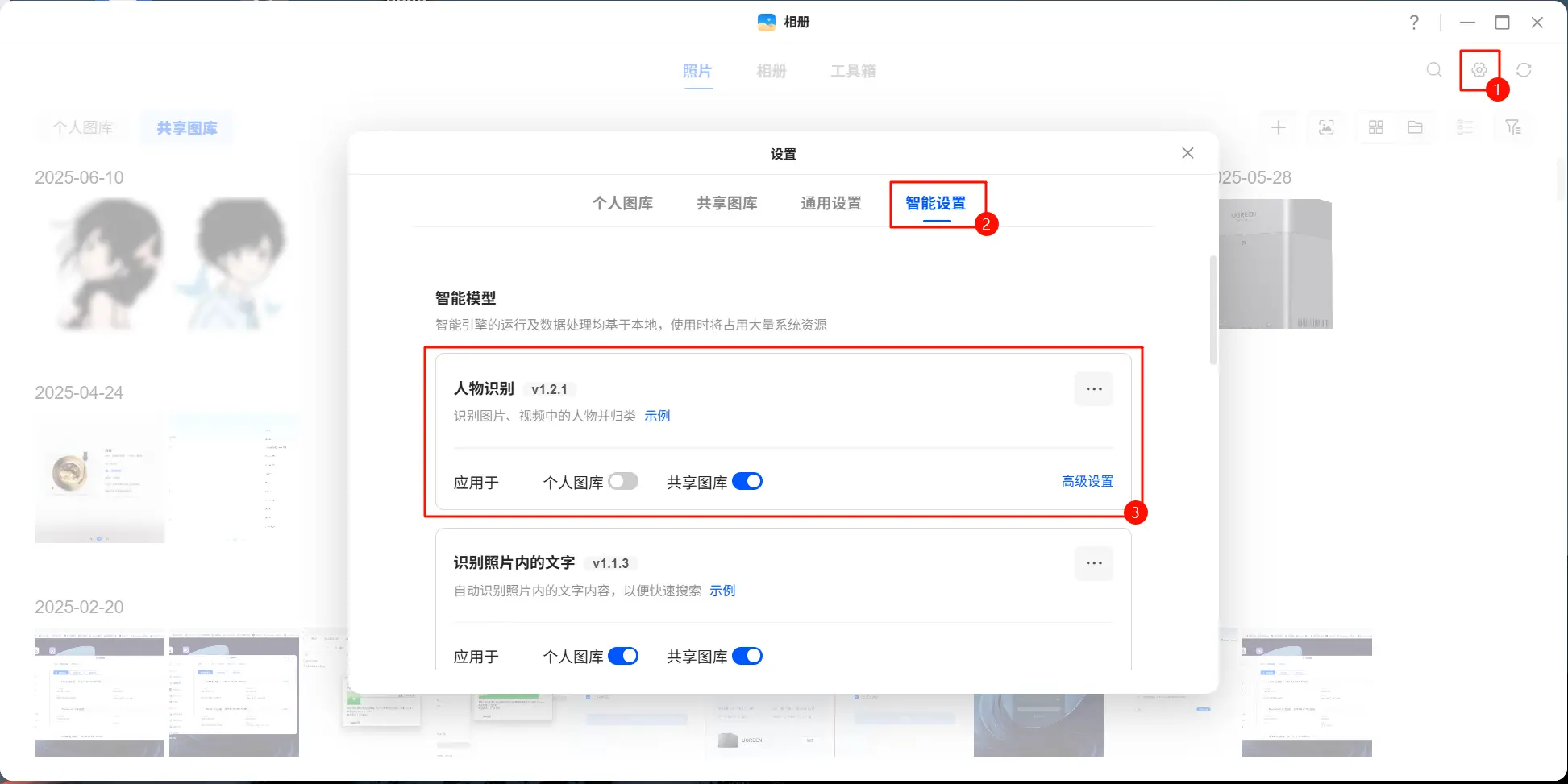This screenshot has width=1568, height=784.
Task: Open 高级设置 link for 人物识别
Action: tap(1087, 481)
